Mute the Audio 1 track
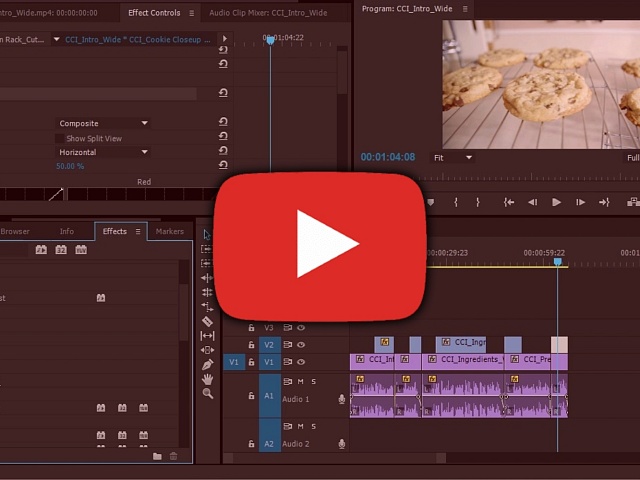This screenshot has width=640, height=480. (300, 381)
